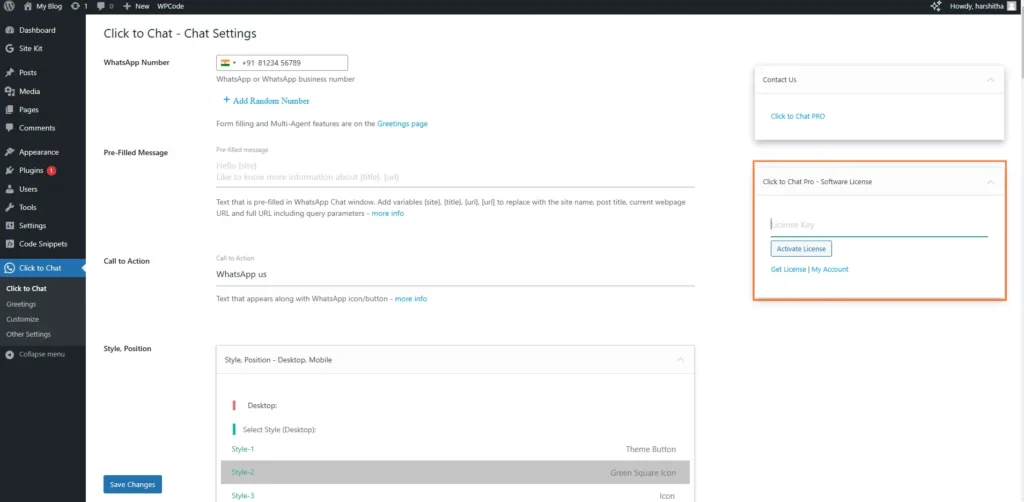Screen dimensions: 1024x502
Task: Click the WordPress logo in admin bar
Action: click(x=9, y=6)
